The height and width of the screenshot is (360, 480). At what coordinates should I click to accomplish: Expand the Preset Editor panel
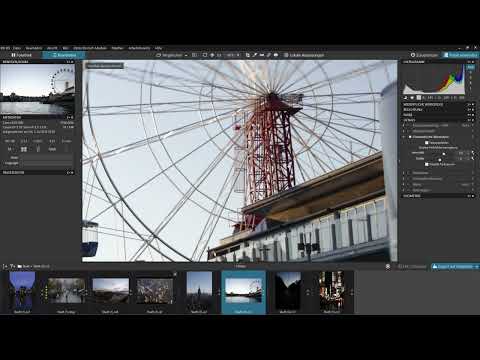[37, 172]
